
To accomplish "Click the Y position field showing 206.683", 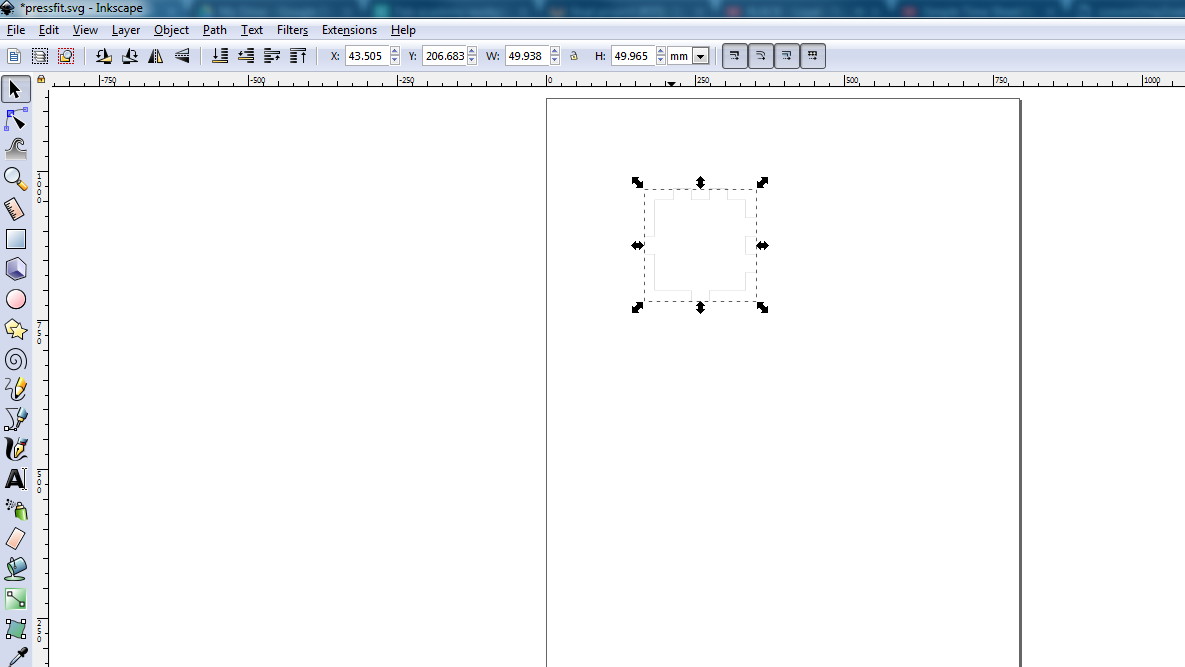I will click(x=445, y=56).
